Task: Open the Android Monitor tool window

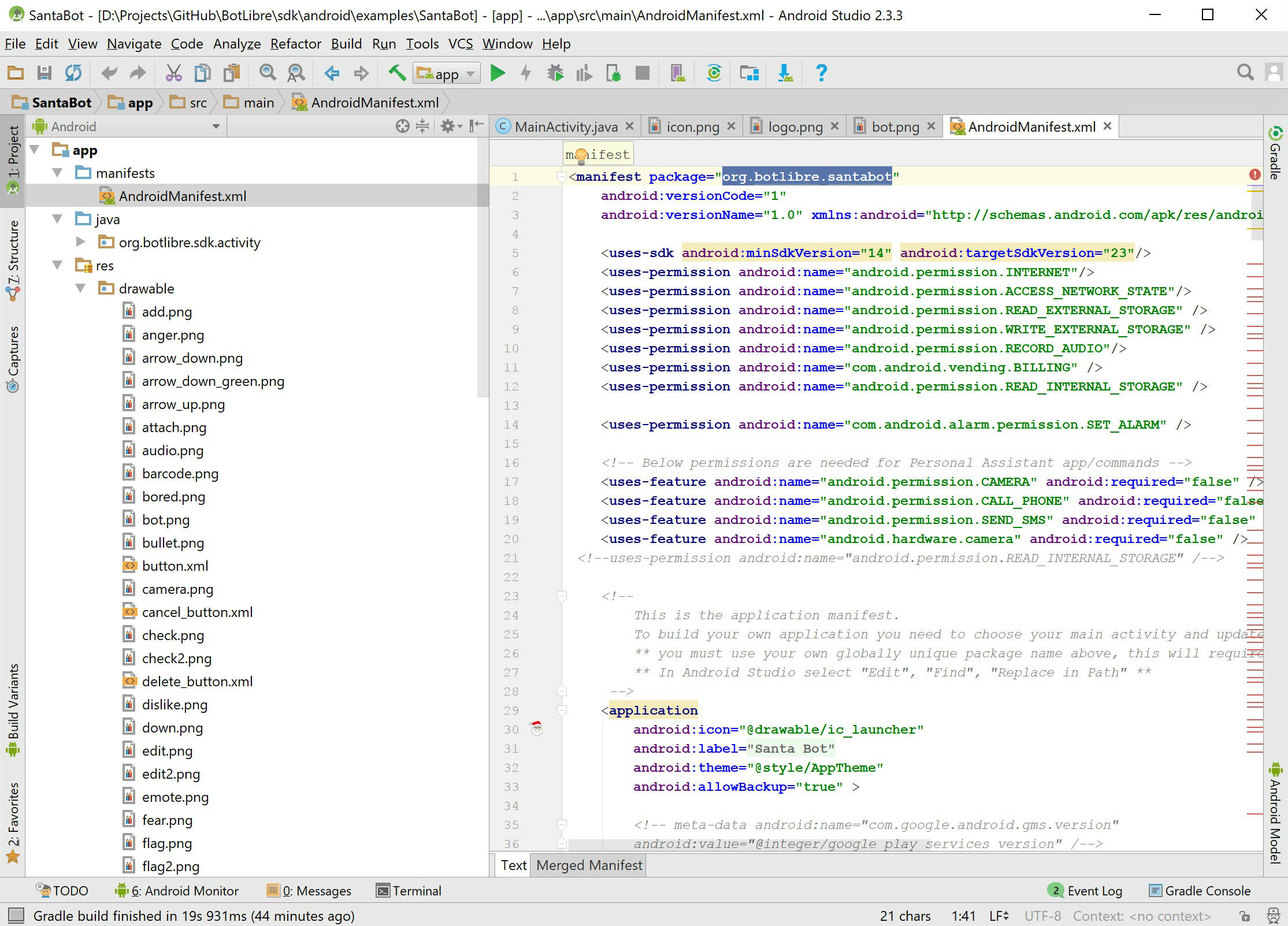Action: pos(177,891)
